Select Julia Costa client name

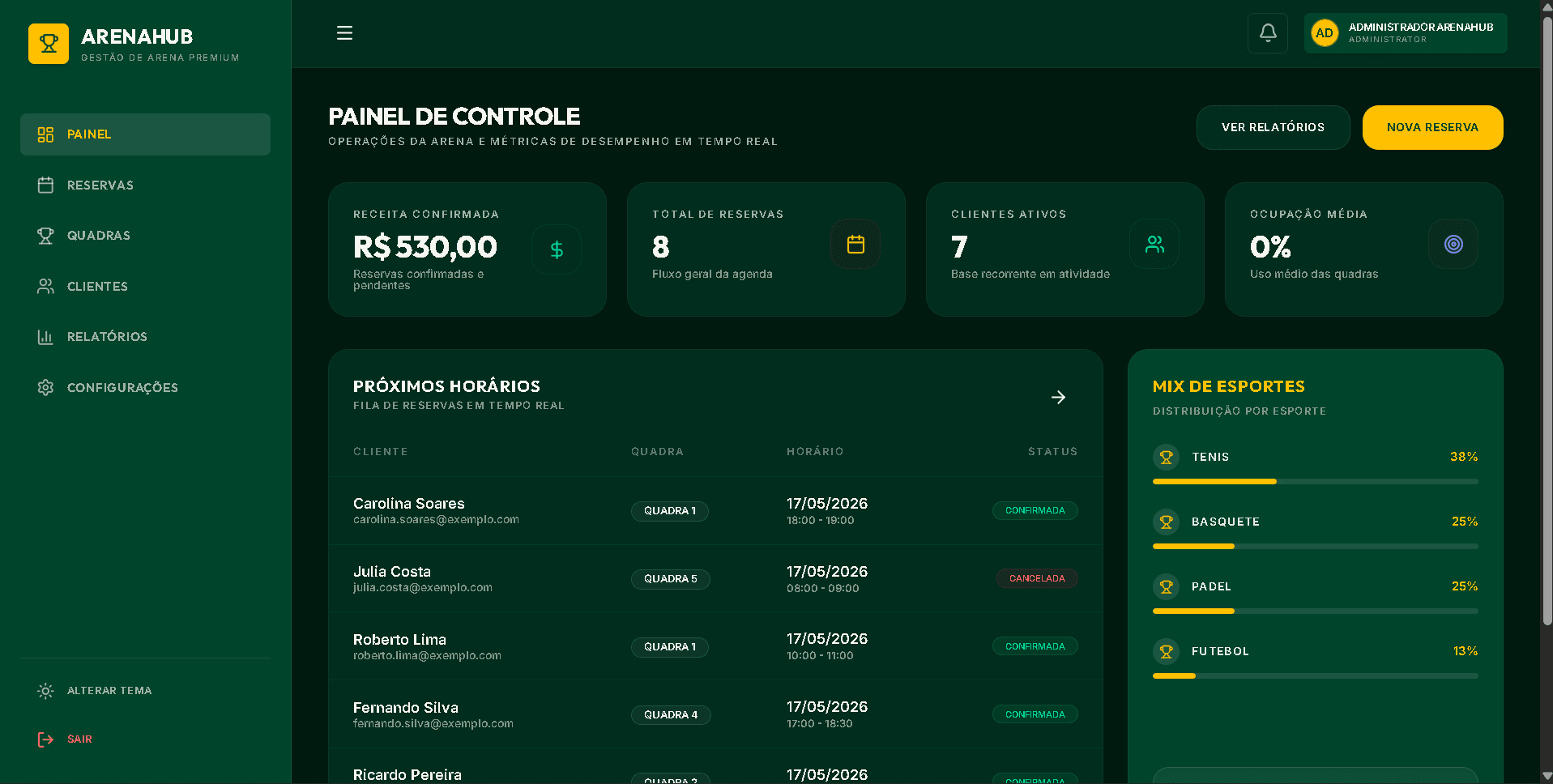pos(392,572)
